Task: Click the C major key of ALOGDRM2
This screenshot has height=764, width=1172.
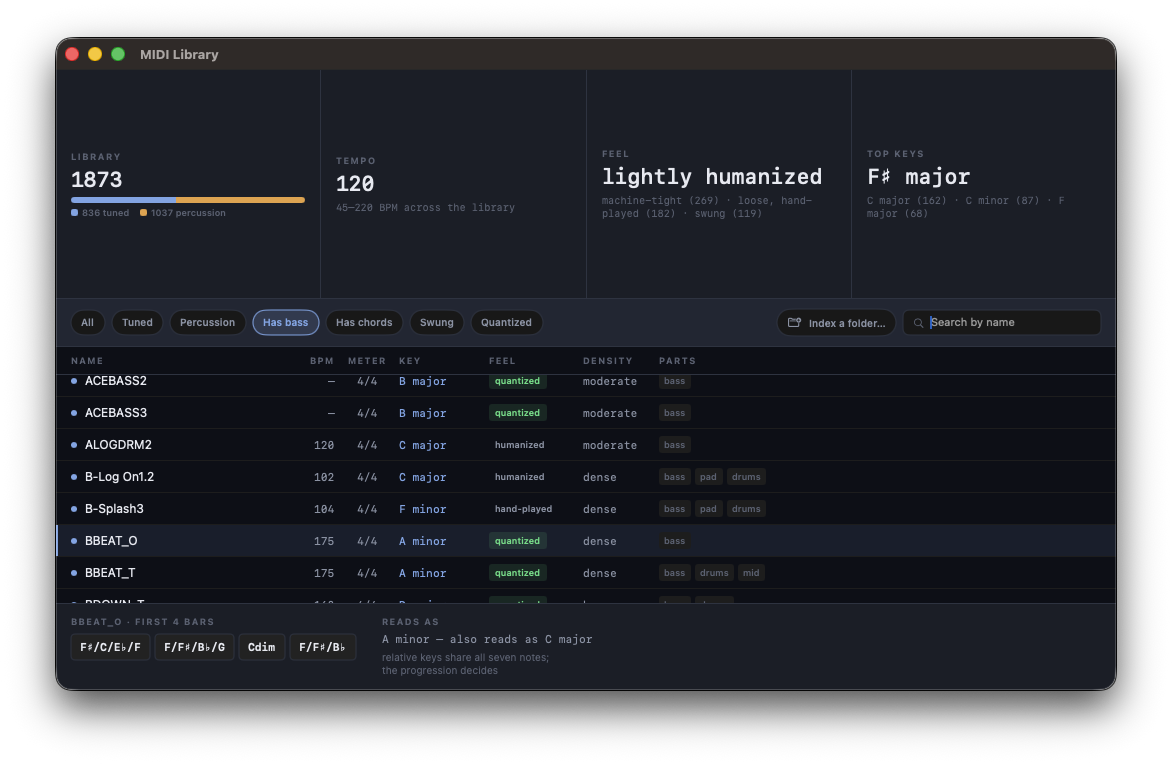Action: pos(422,445)
